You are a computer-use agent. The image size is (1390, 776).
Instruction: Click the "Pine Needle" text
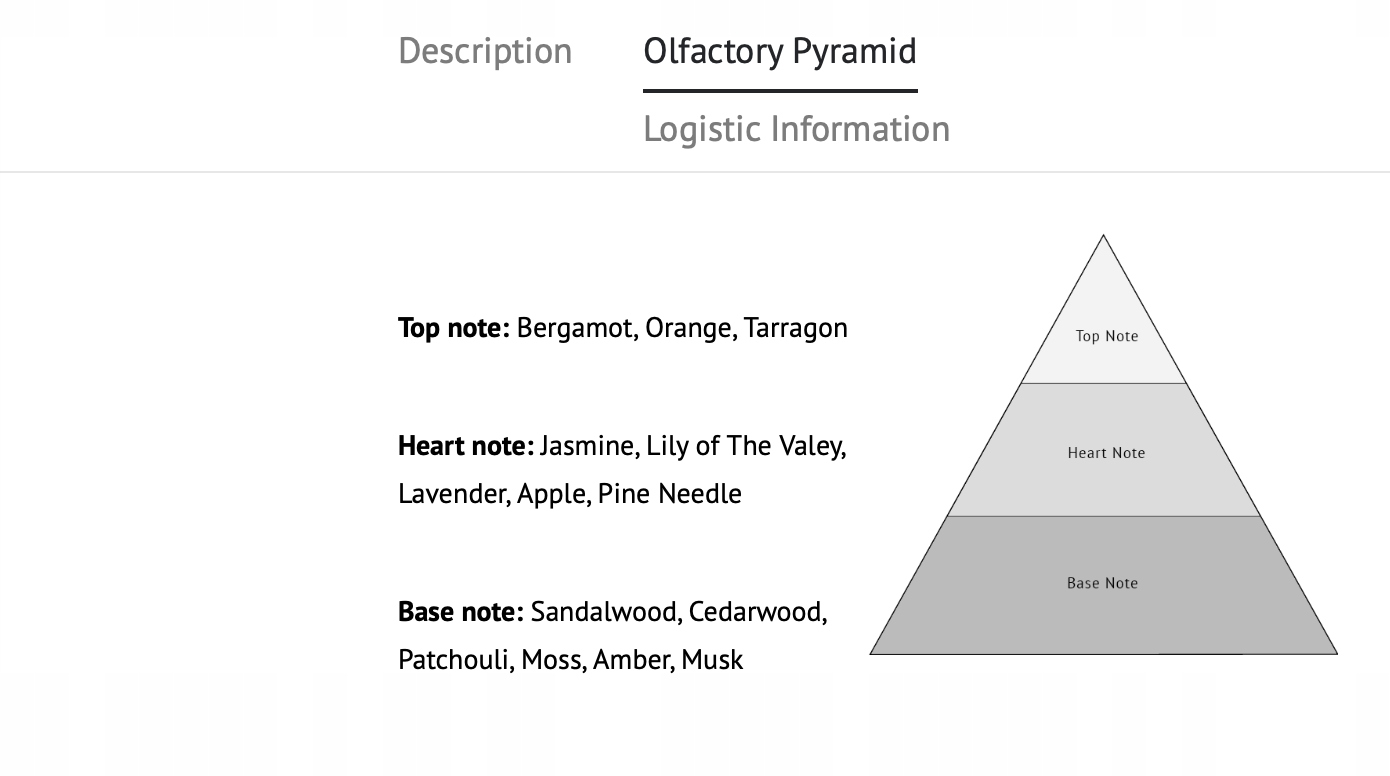(669, 493)
